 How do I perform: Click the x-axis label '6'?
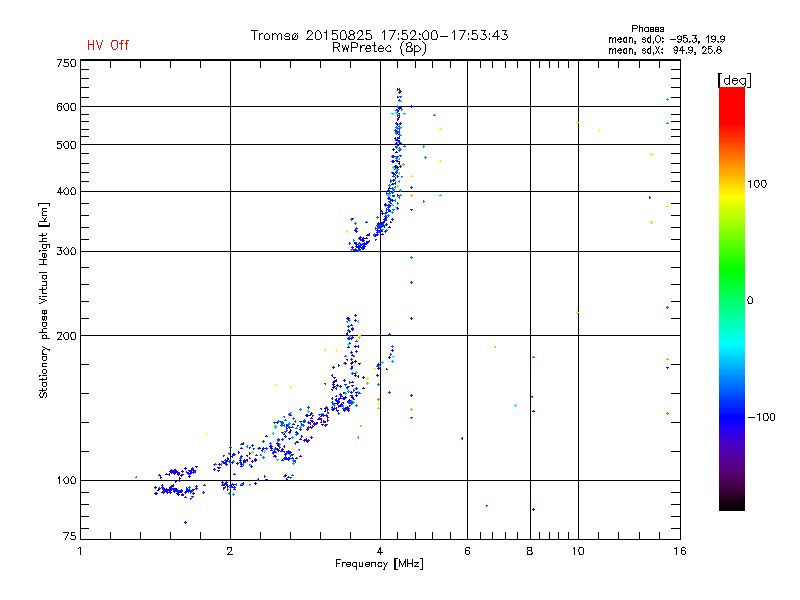pos(467,551)
